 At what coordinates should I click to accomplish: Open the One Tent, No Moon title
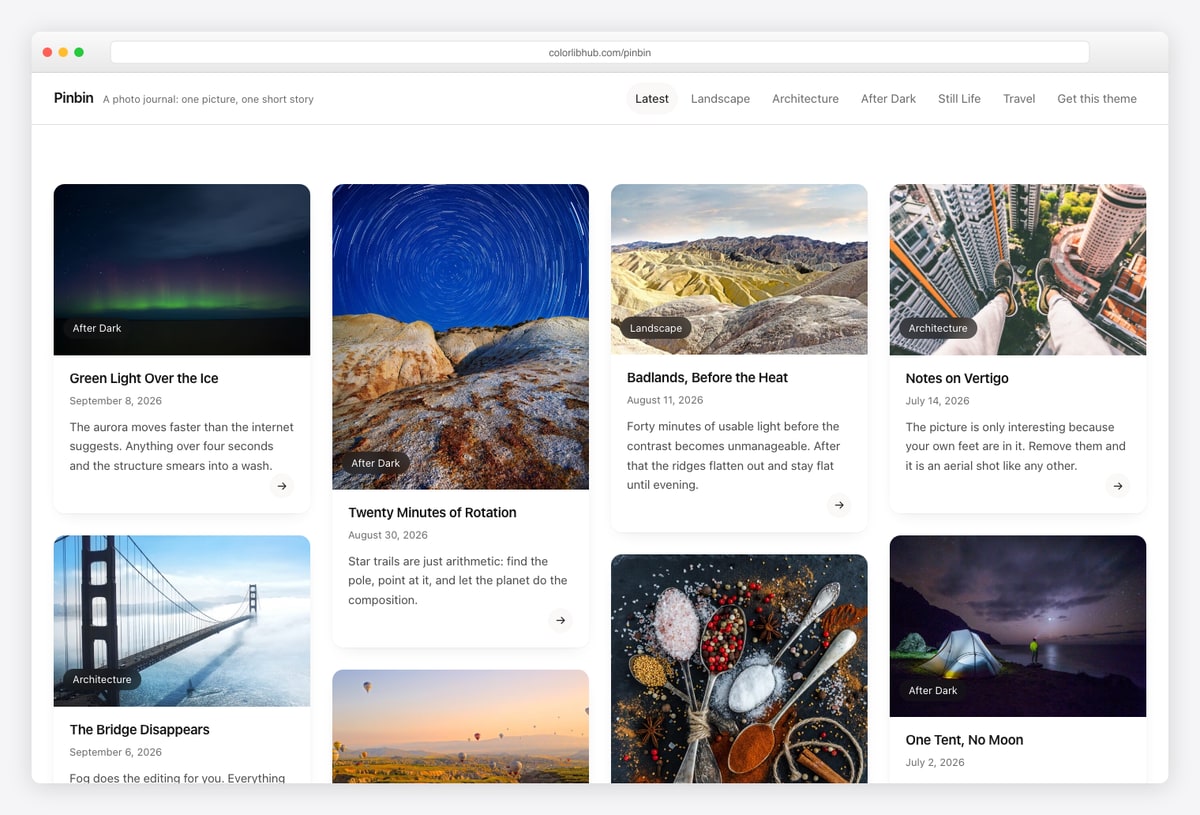point(964,740)
